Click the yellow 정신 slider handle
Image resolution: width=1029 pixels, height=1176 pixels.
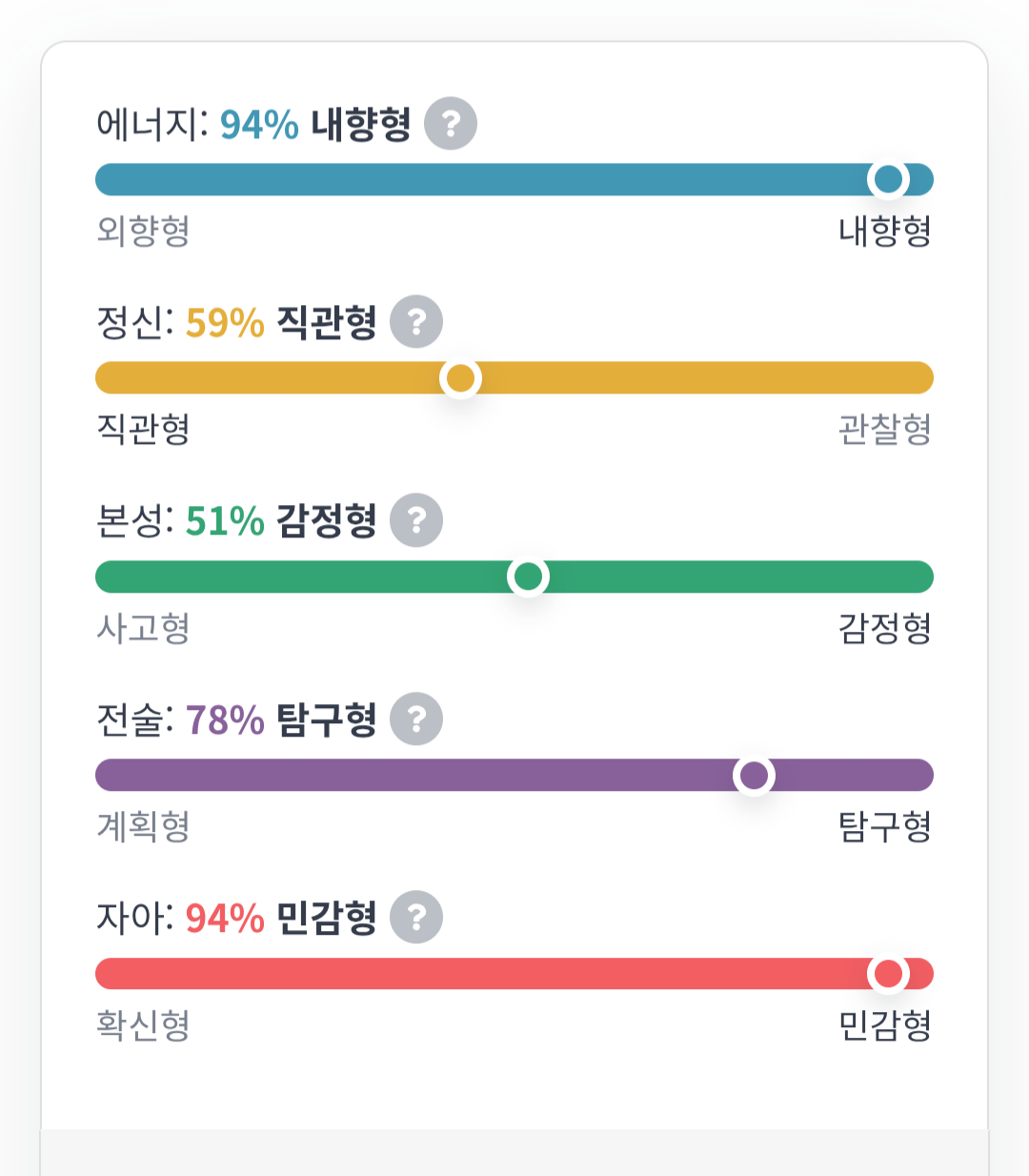pos(460,378)
